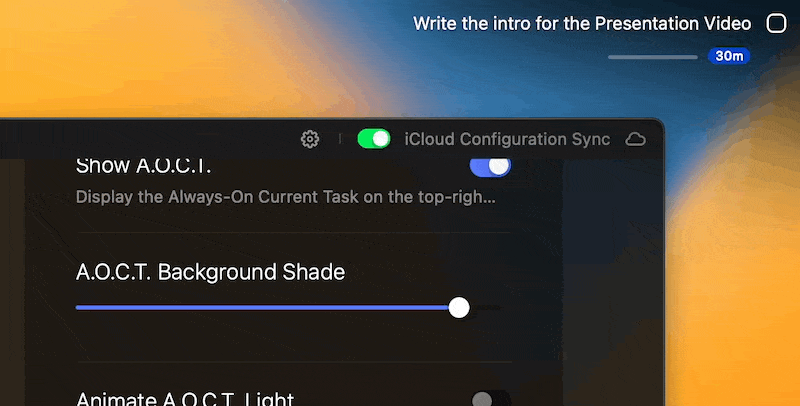The height and width of the screenshot is (406, 800).
Task: Click the A.O.C.T. Background Shade slider handle
Action: (x=459, y=307)
